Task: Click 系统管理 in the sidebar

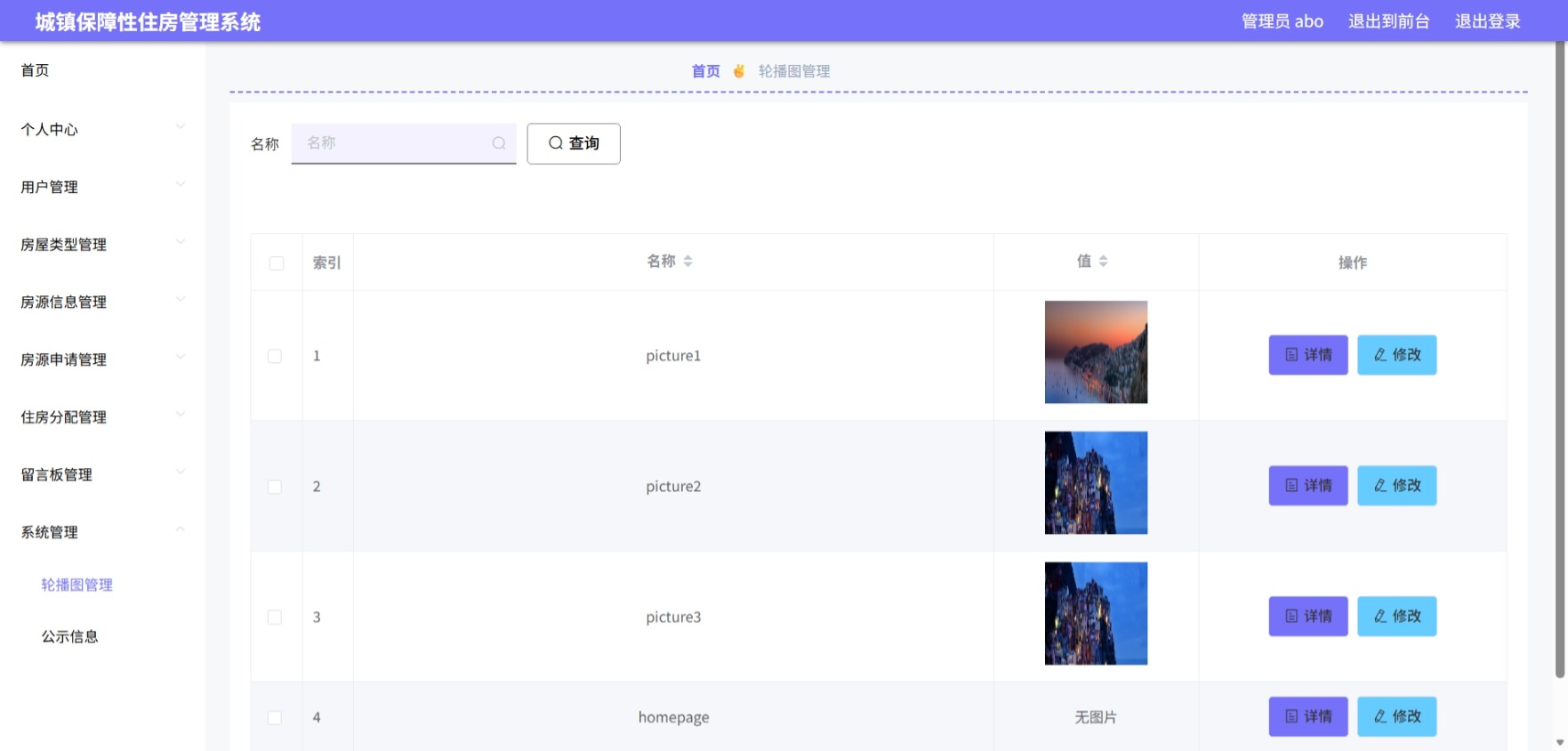Action: click(x=102, y=532)
